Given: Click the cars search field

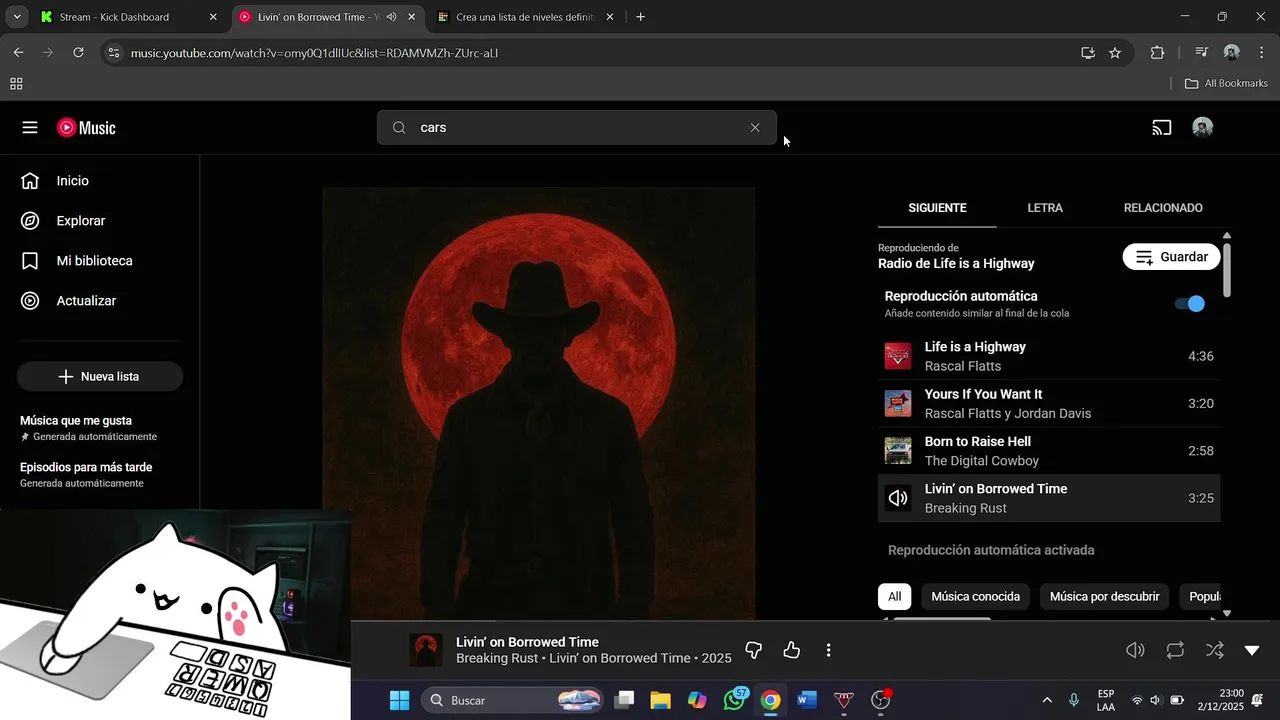Looking at the screenshot, I should (577, 128).
